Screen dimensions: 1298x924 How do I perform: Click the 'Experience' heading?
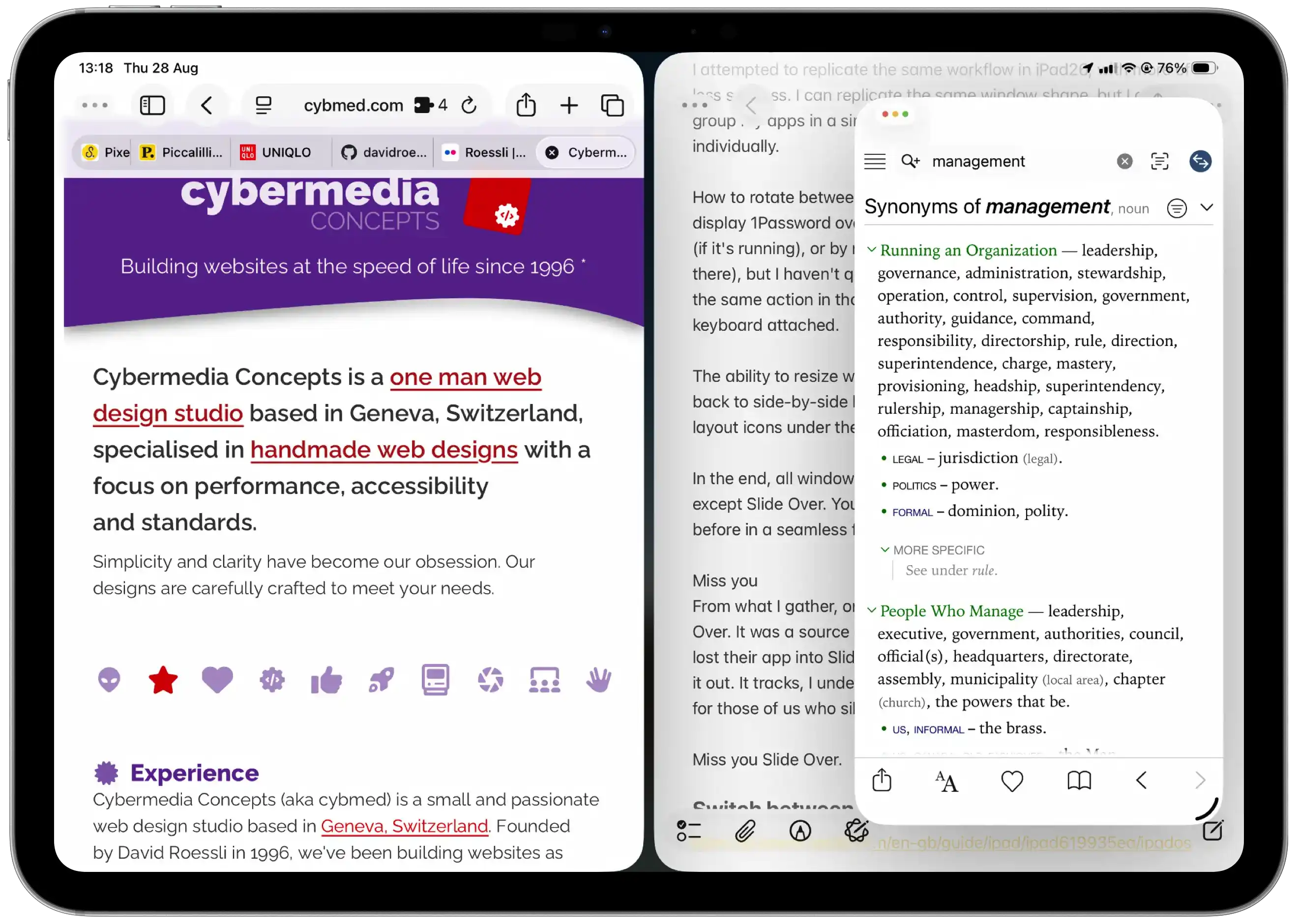coord(195,773)
